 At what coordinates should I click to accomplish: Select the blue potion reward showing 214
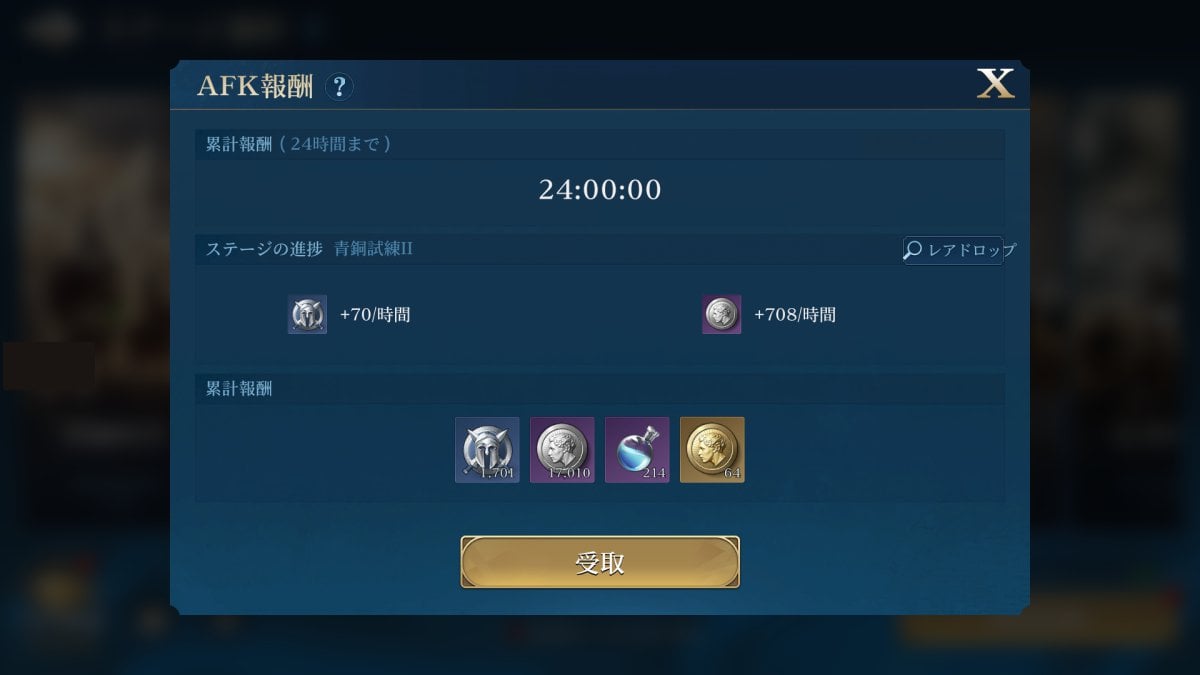637,450
